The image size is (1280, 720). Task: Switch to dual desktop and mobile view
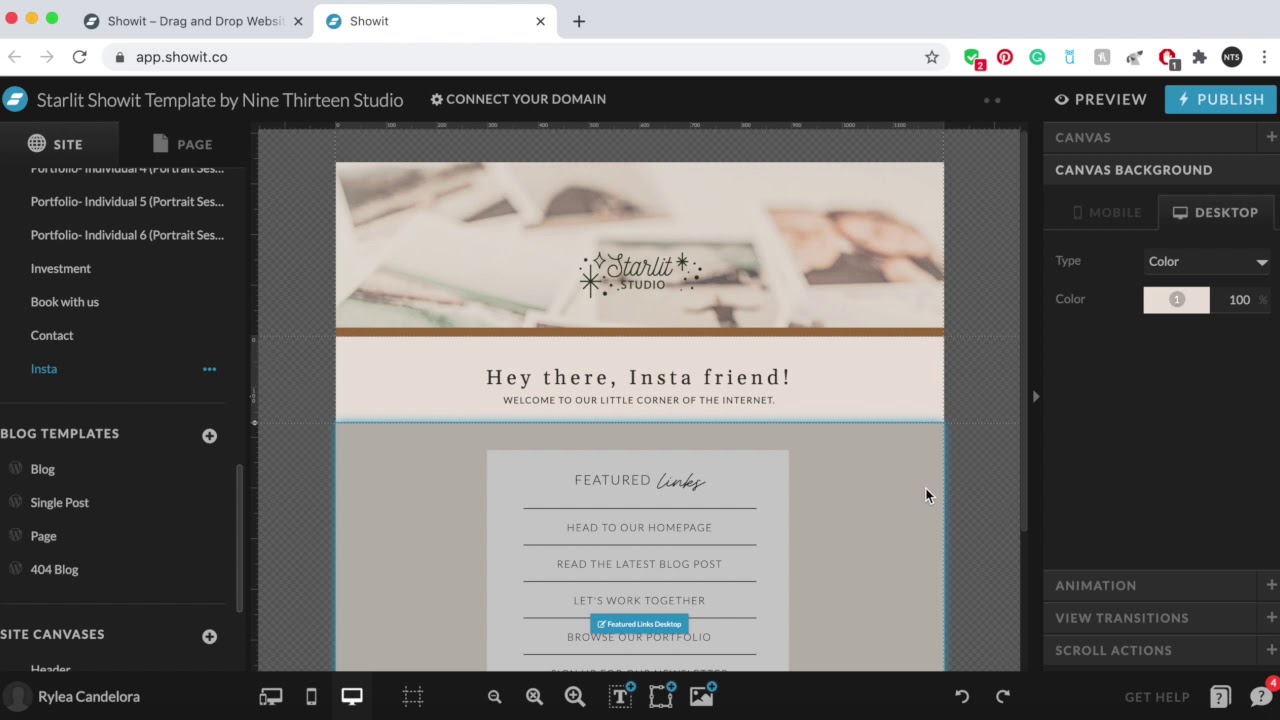click(x=271, y=697)
